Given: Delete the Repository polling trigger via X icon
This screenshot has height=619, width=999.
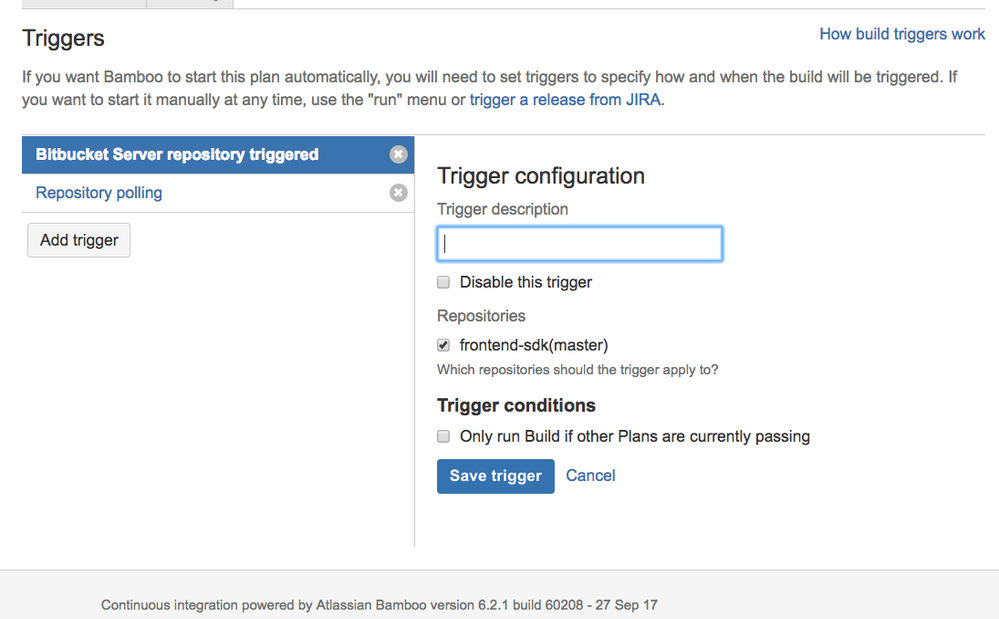Looking at the screenshot, I should pyautogui.click(x=398, y=193).
